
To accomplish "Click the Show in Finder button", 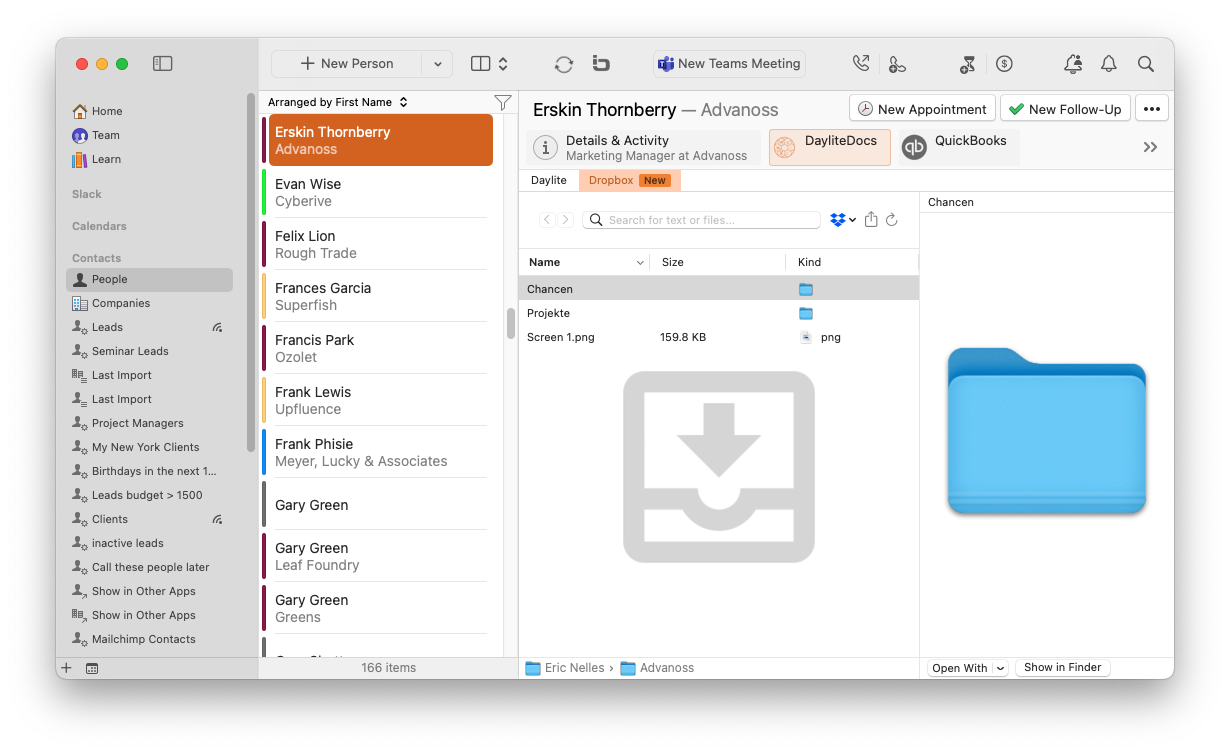I will (1062, 668).
